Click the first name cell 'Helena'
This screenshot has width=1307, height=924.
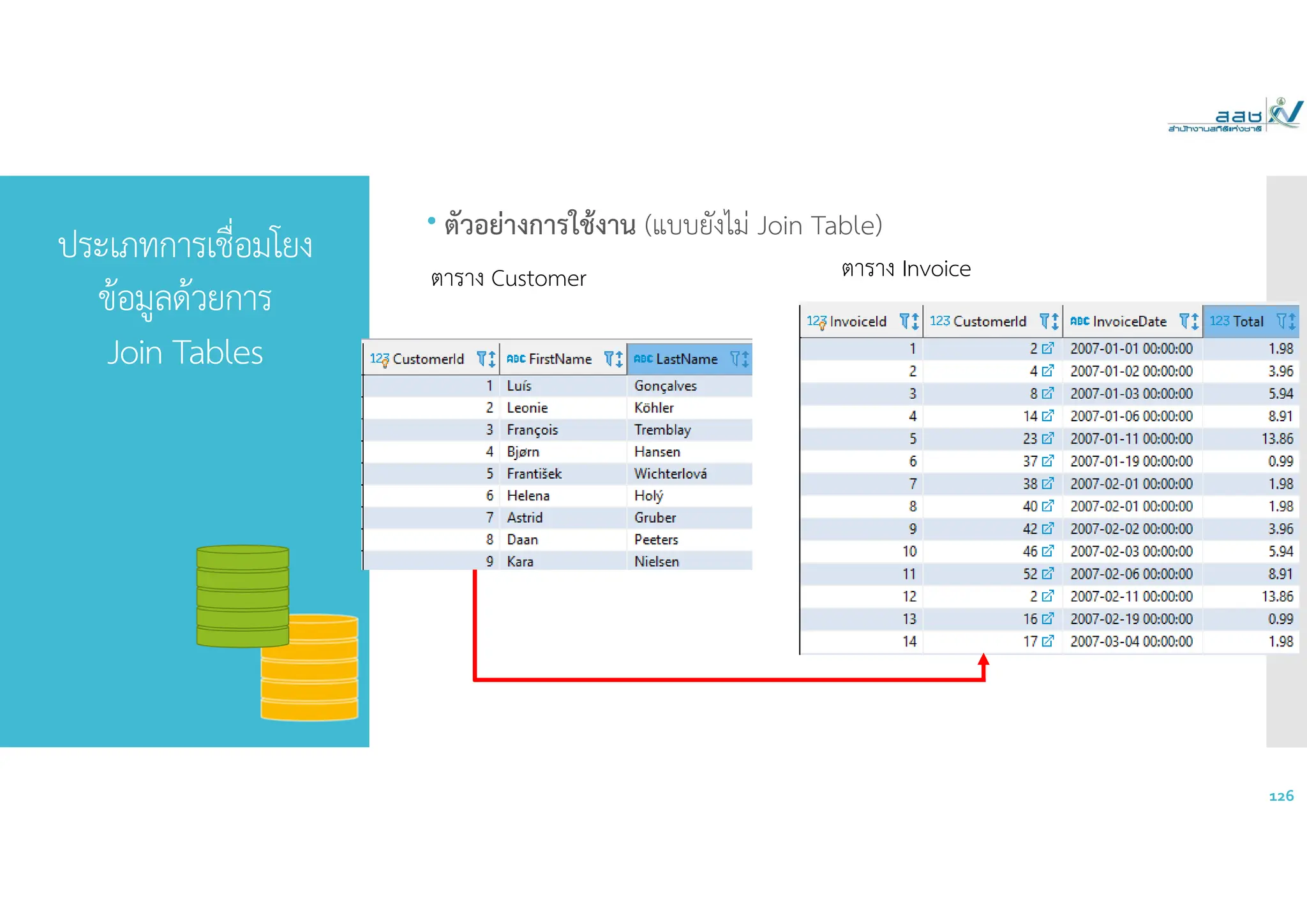pos(563,496)
